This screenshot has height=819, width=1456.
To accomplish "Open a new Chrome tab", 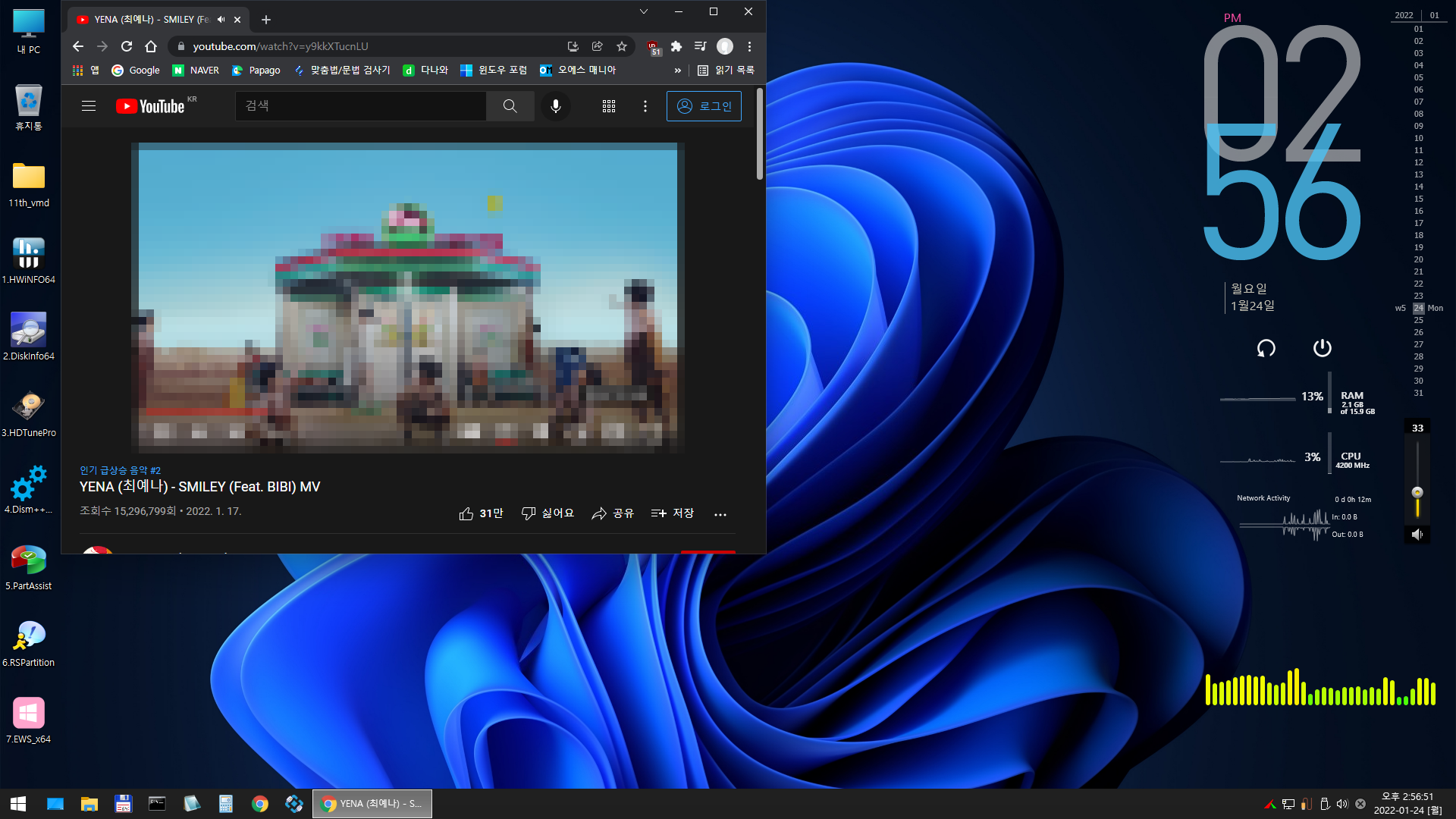I will coord(265,20).
